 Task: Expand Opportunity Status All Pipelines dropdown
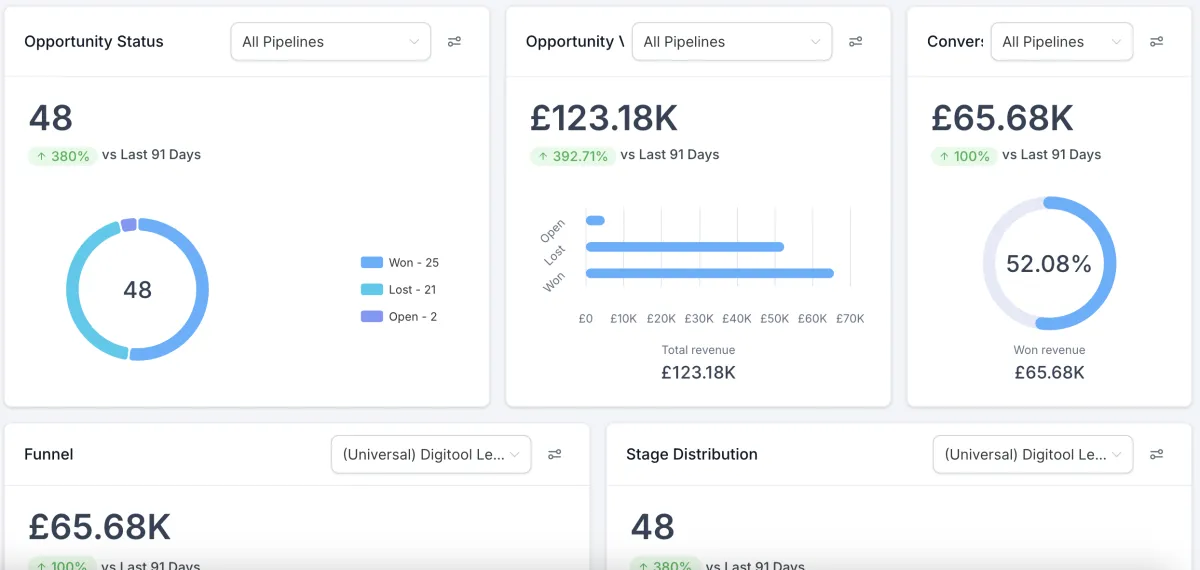330,42
